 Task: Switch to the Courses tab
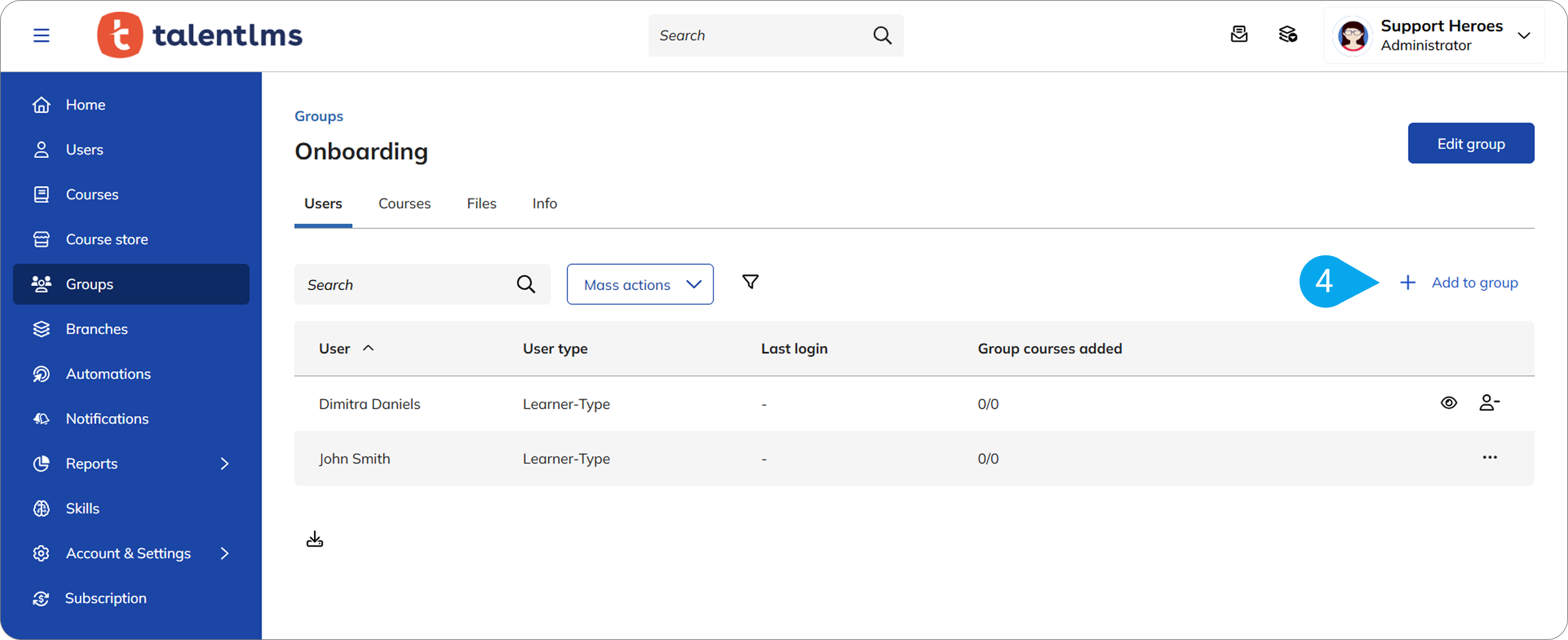(405, 204)
